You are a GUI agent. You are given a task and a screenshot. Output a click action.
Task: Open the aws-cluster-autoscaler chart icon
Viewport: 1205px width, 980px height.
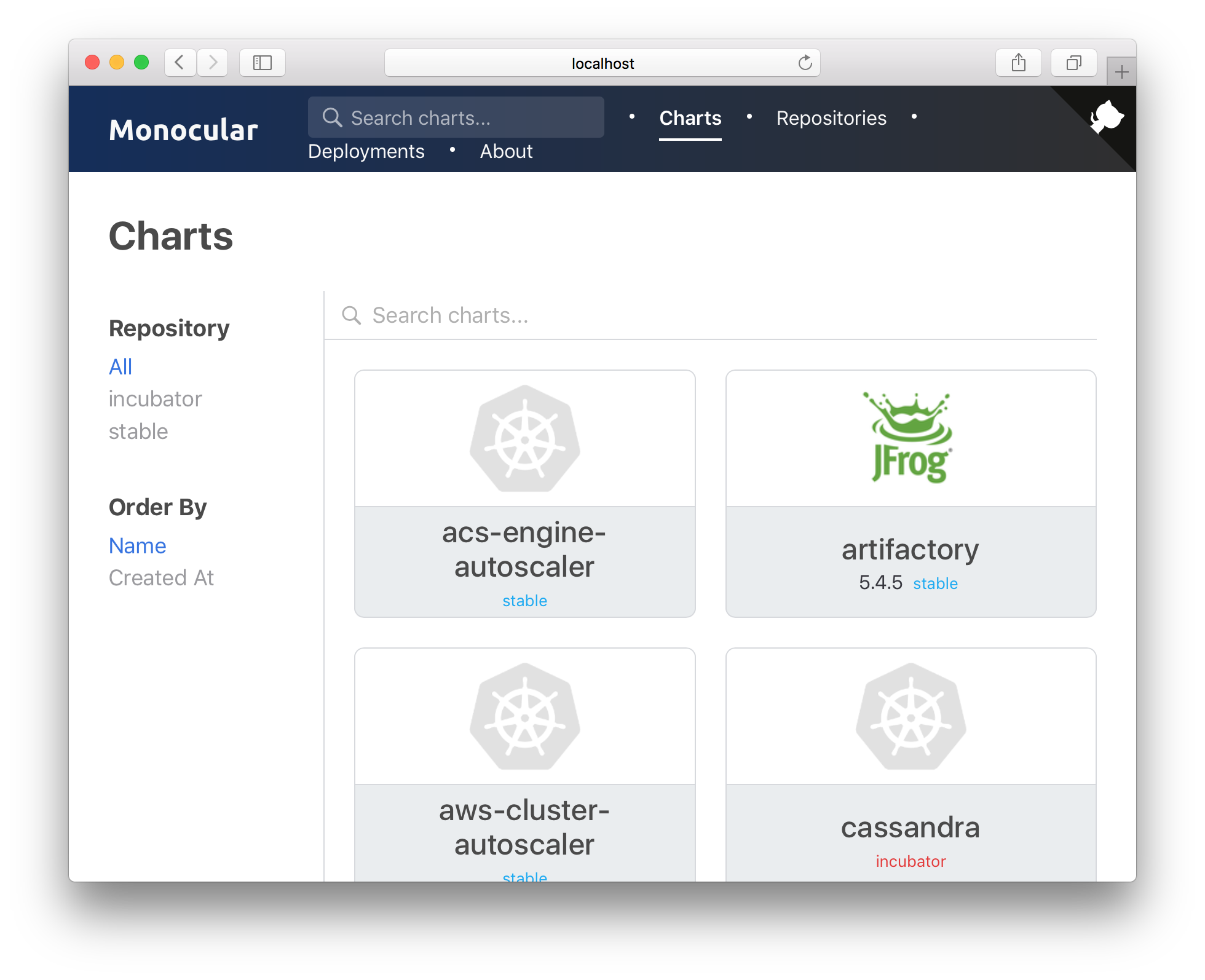click(x=525, y=716)
